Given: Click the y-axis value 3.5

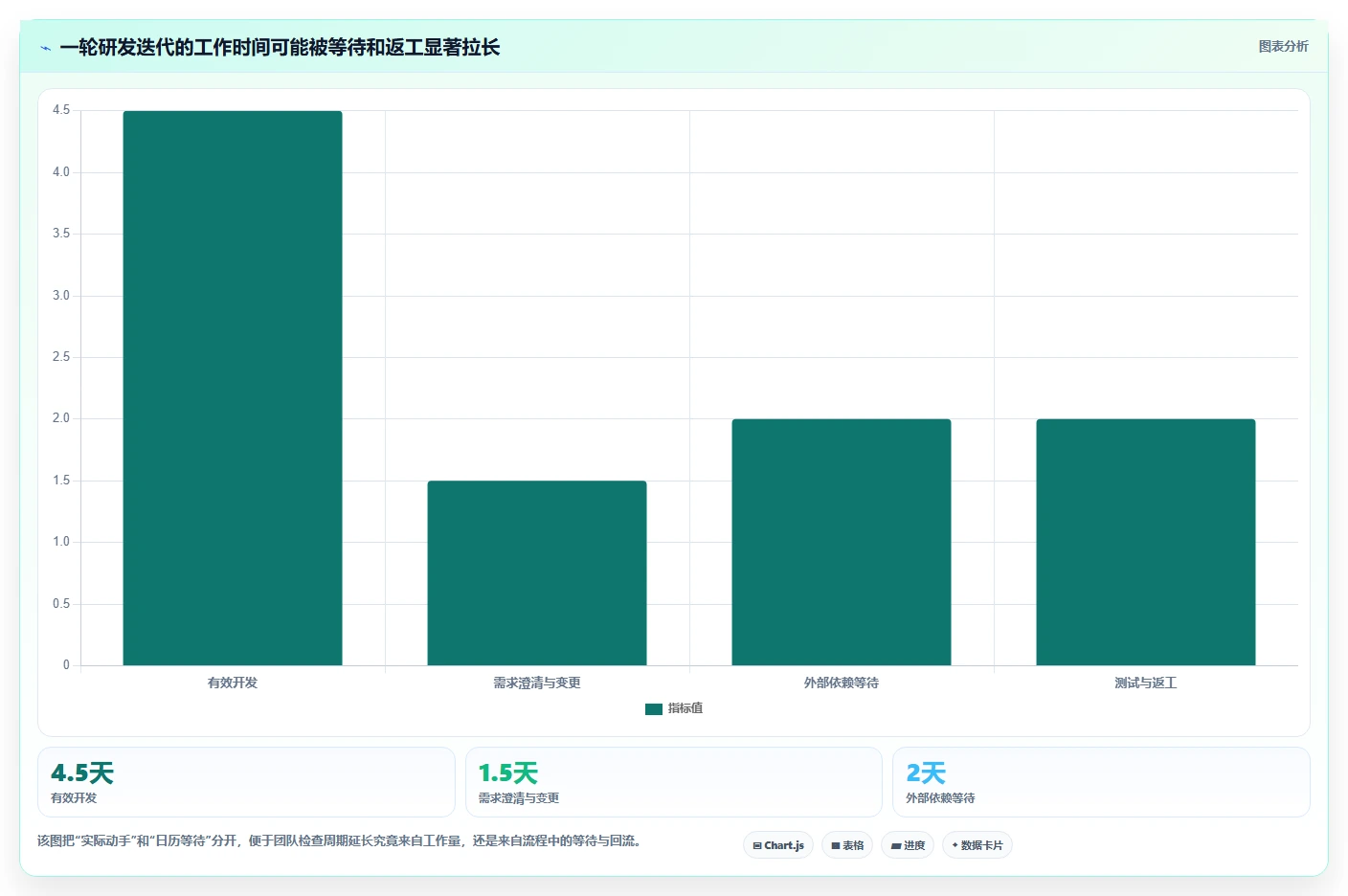Looking at the screenshot, I should pos(61,234).
